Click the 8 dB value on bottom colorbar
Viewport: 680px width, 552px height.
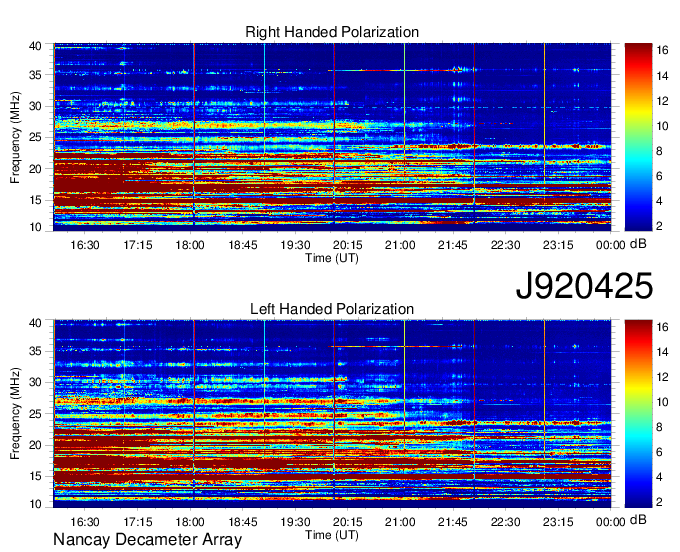tap(659, 428)
